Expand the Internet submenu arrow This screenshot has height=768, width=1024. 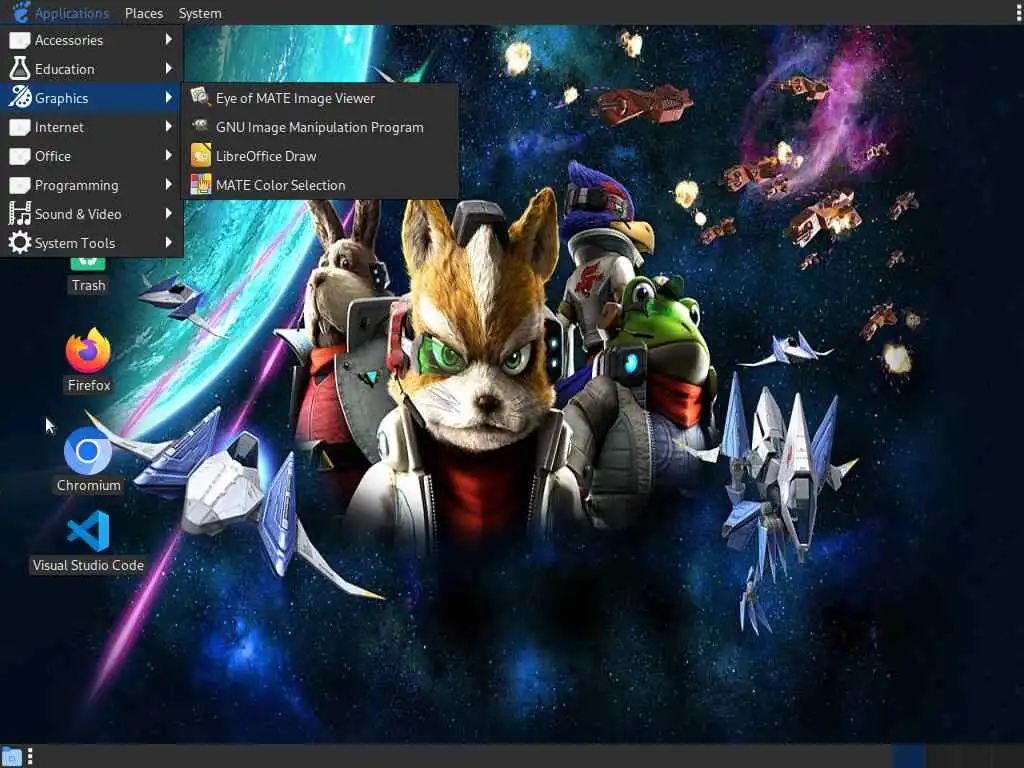(168, 126)
